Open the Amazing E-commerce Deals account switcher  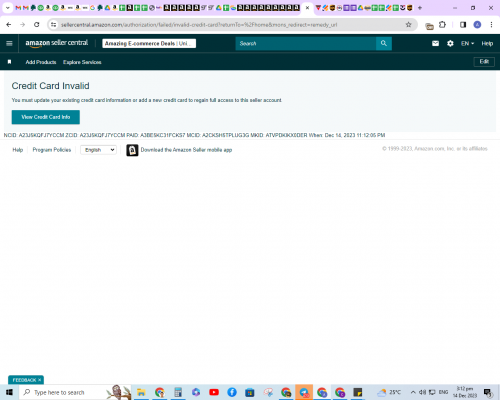point(149,43)
